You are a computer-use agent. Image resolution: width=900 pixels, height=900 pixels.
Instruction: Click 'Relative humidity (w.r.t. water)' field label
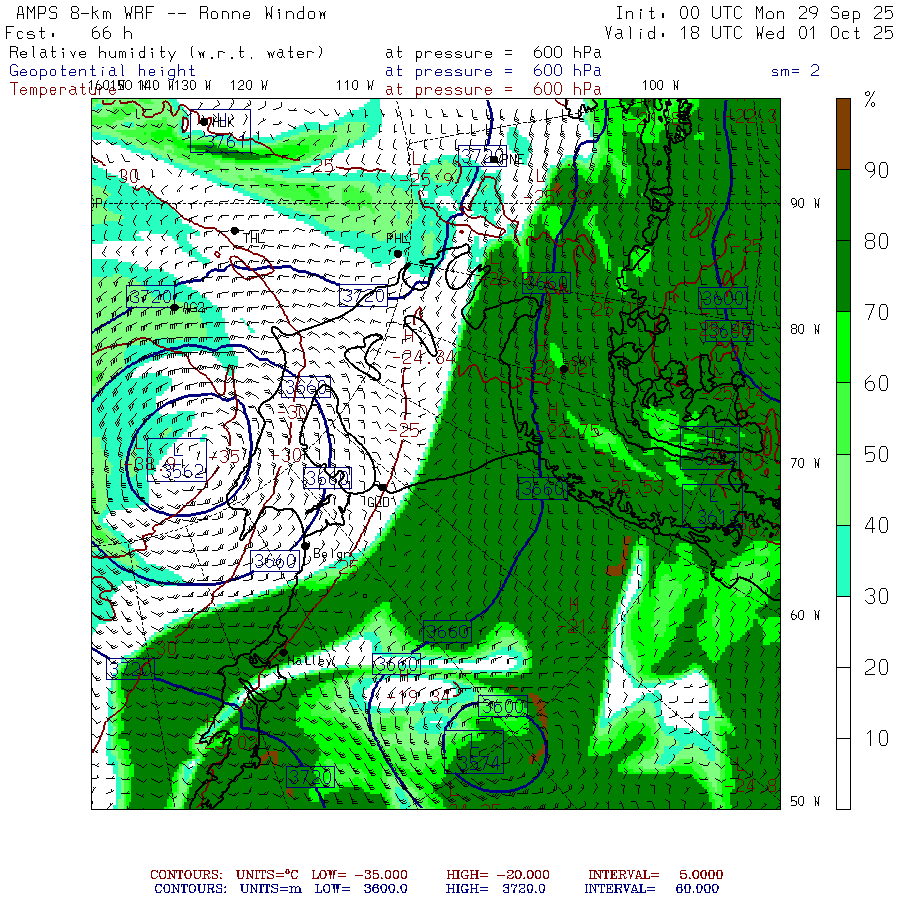(166, 52)
